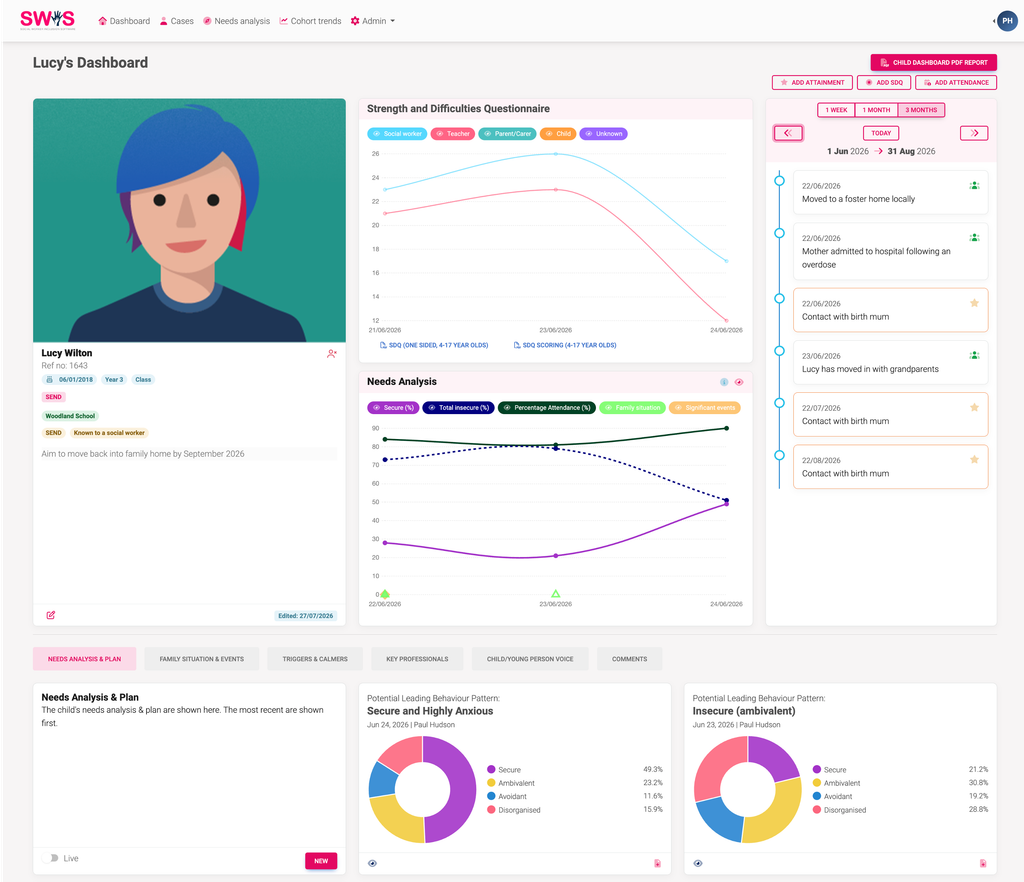1024x882 pixels.
Task: Click the eye icon on Secure and Highly Anxious card
Action: point(372,863)
